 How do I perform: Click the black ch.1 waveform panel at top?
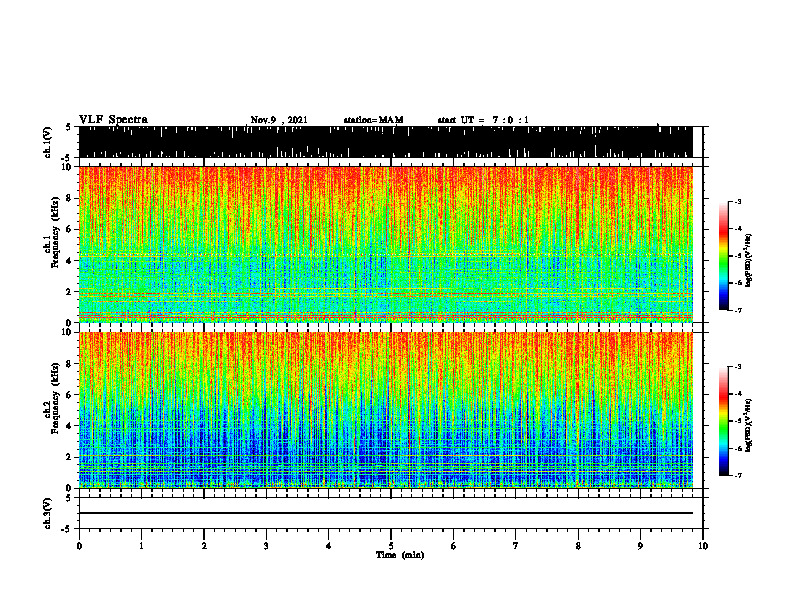pos(386,142)
